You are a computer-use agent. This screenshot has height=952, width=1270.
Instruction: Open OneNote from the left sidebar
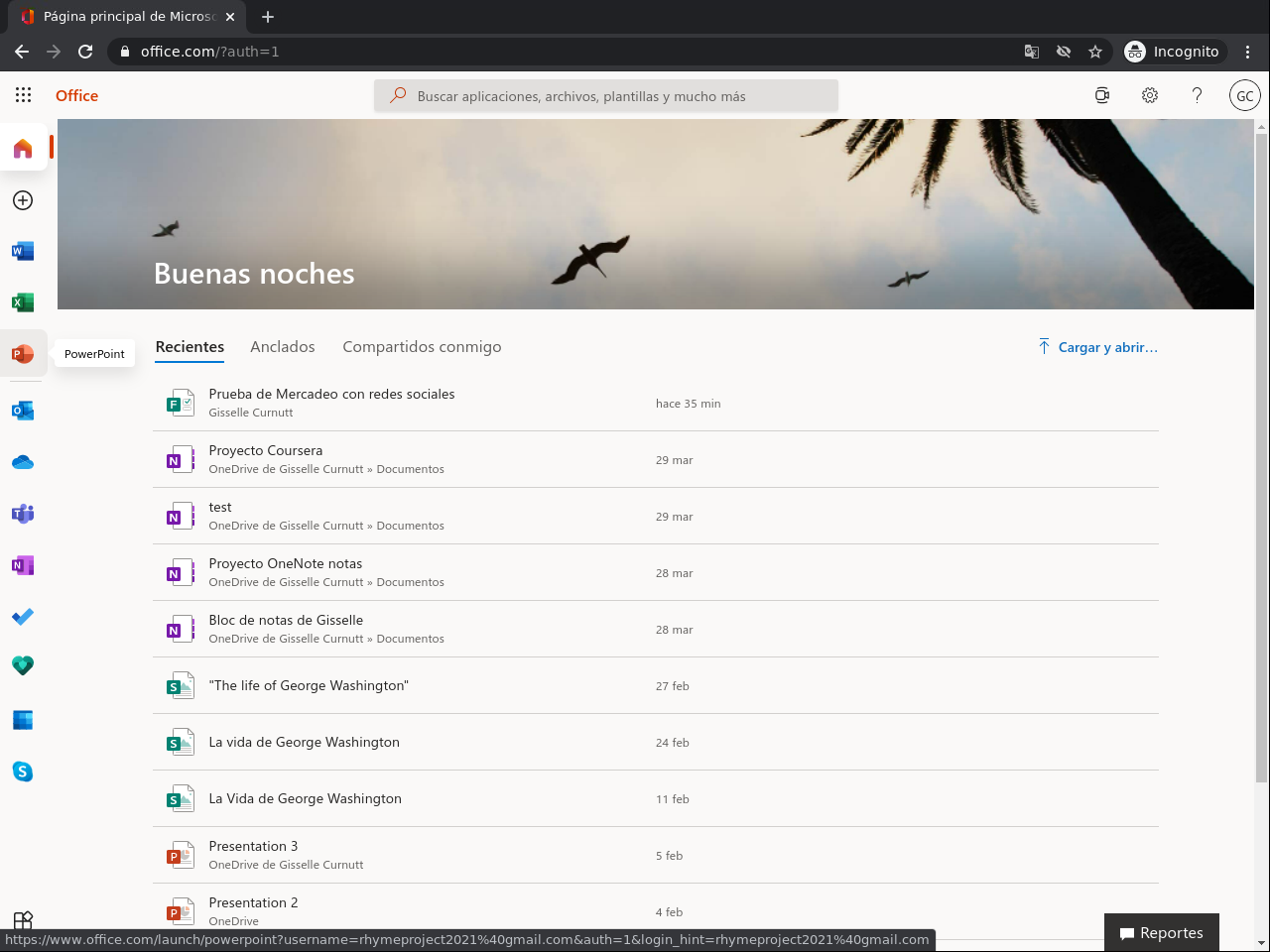click(x=23, y=565)
